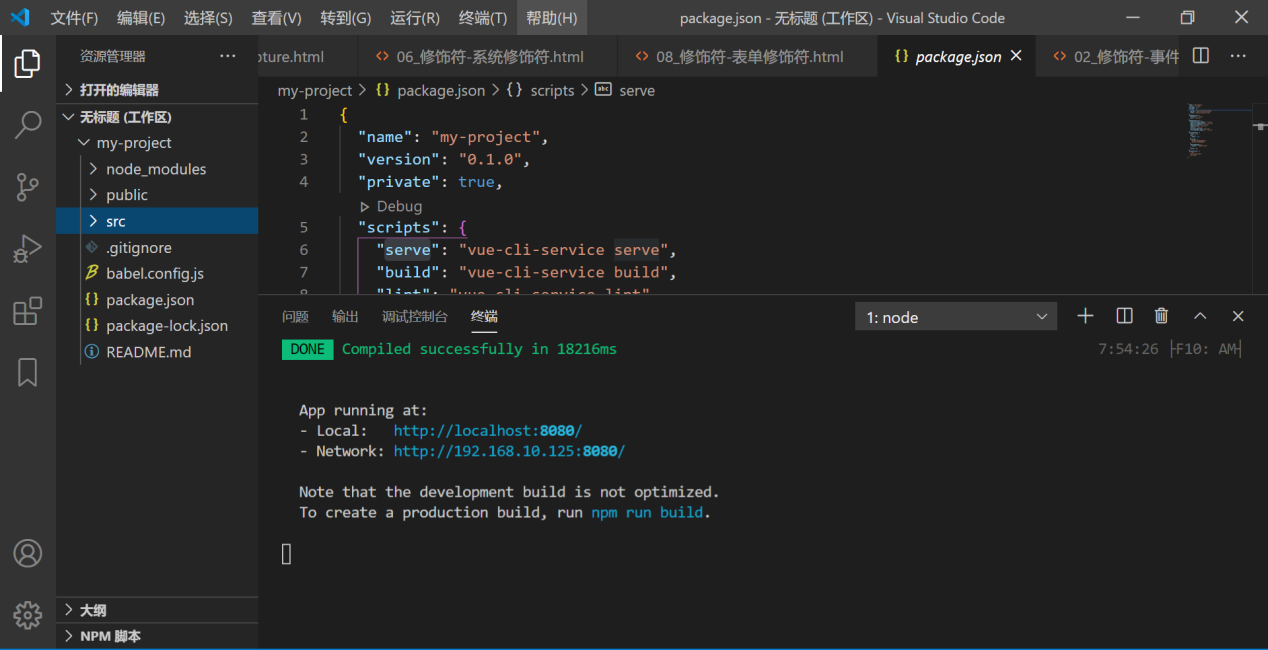Open the Source Control view
Image resolution: width=1268 pixels, height=650 pixels.
click(27, 186)
